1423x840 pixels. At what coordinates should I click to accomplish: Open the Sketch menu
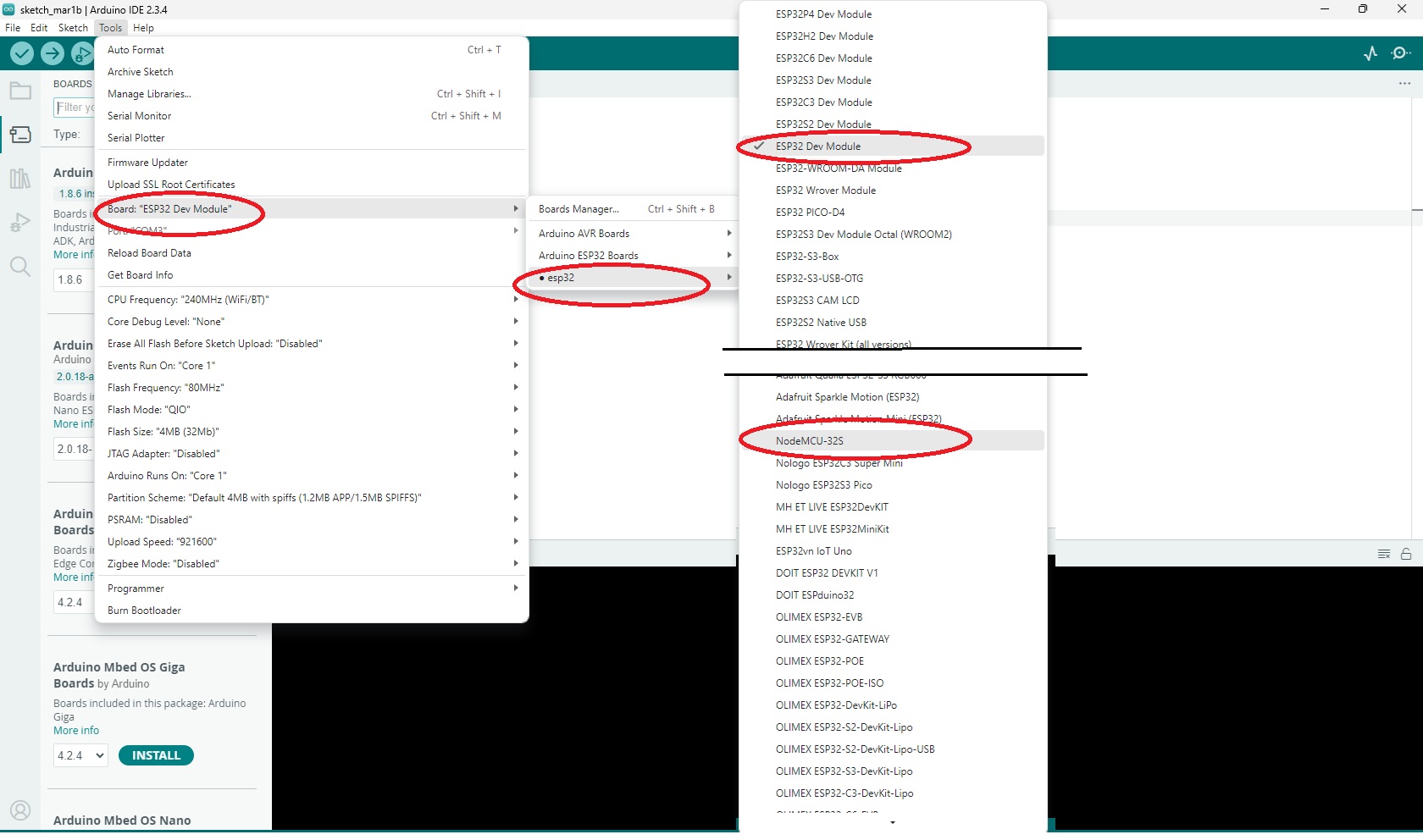click(x=73, y=28)
